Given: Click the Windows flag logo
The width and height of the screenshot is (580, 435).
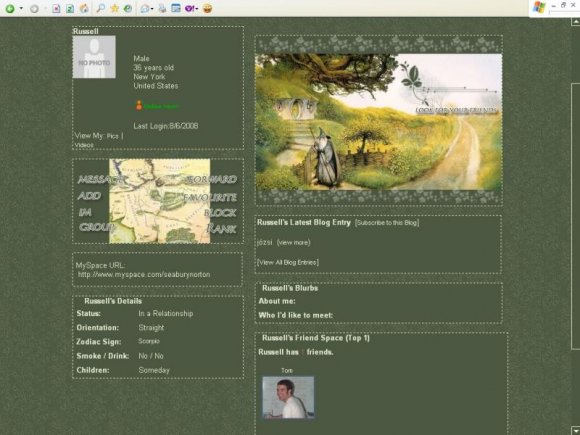Looking at the screenshot, I should coord(539,7).
